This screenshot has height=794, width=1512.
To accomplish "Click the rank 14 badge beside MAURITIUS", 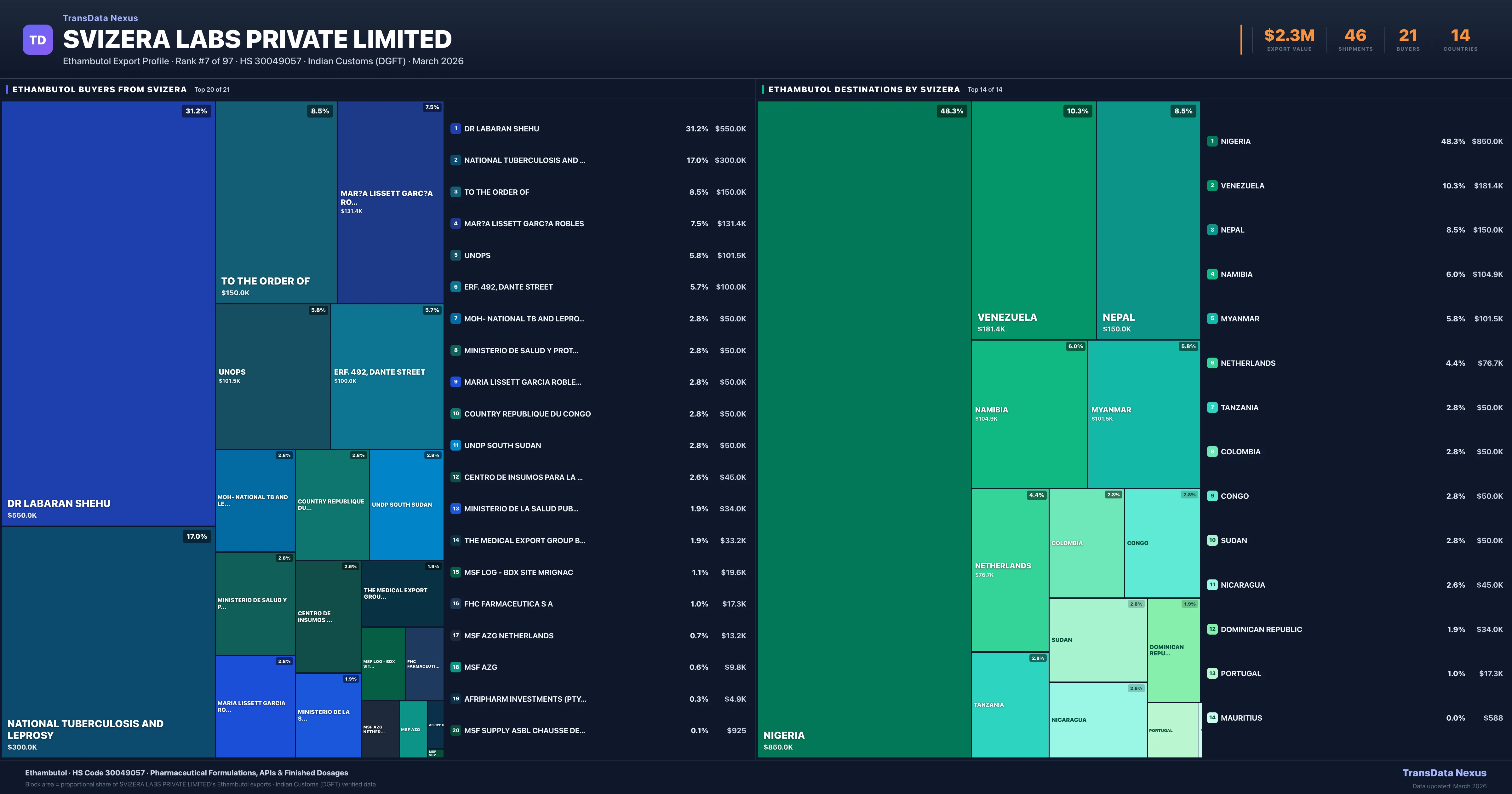I will tap(1213, 718).
